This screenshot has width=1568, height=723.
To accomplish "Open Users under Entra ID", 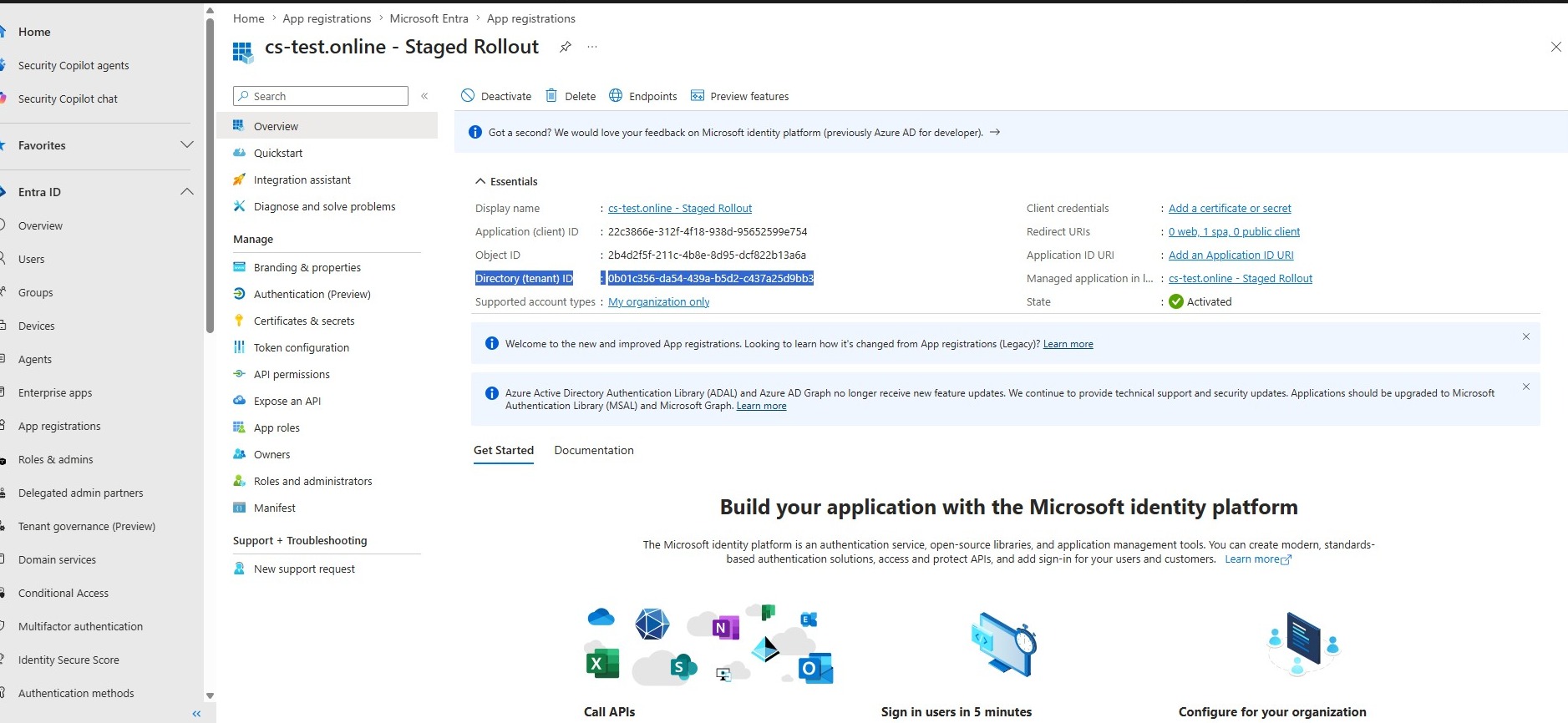I will point(32,259).
